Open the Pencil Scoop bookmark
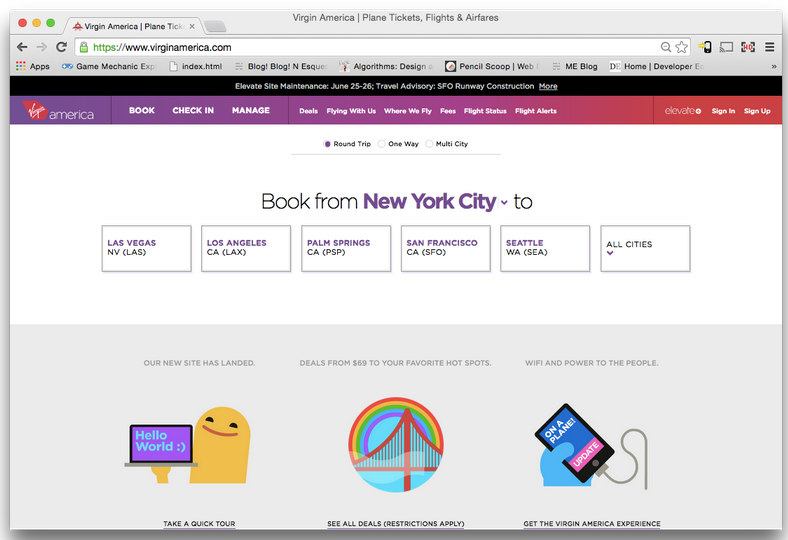 492,66
